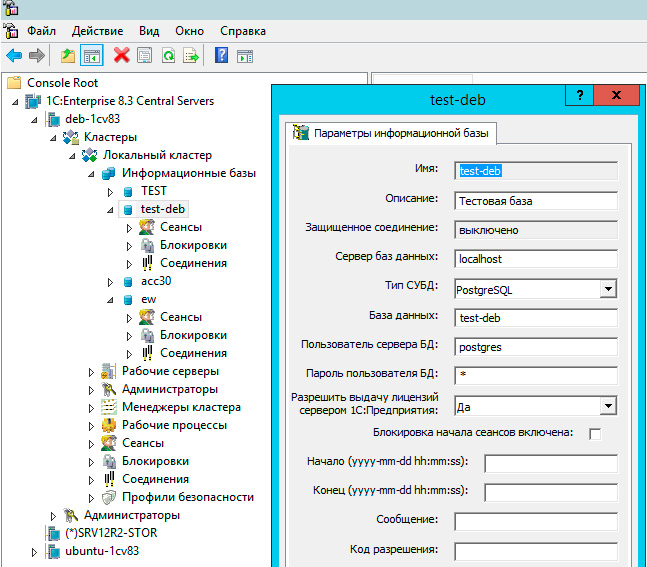
Task: Expand the TEST infobase node
Action: [x=110, y=191]
